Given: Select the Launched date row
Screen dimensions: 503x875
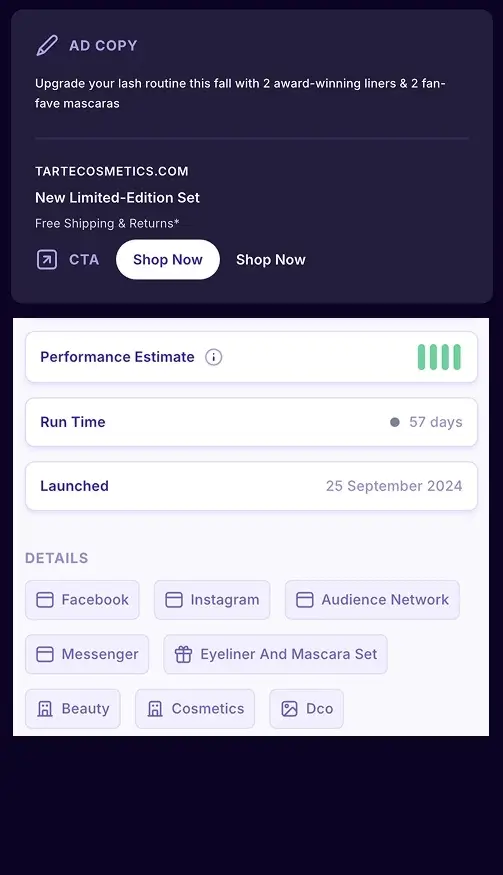Looking at the screenshot, I should 251,486.
